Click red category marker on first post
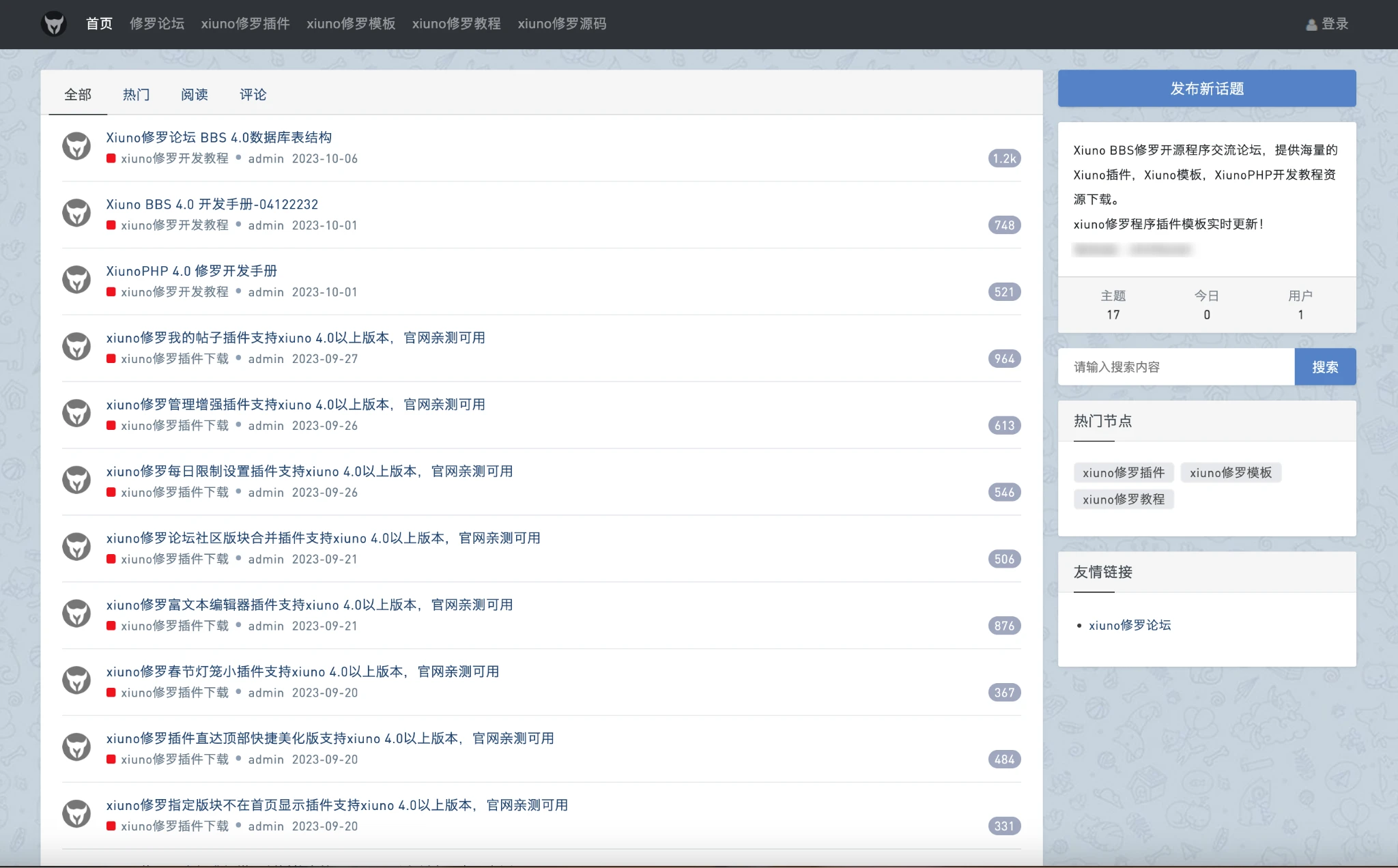The image size is (1398, 868). click(x=111, y=158)
